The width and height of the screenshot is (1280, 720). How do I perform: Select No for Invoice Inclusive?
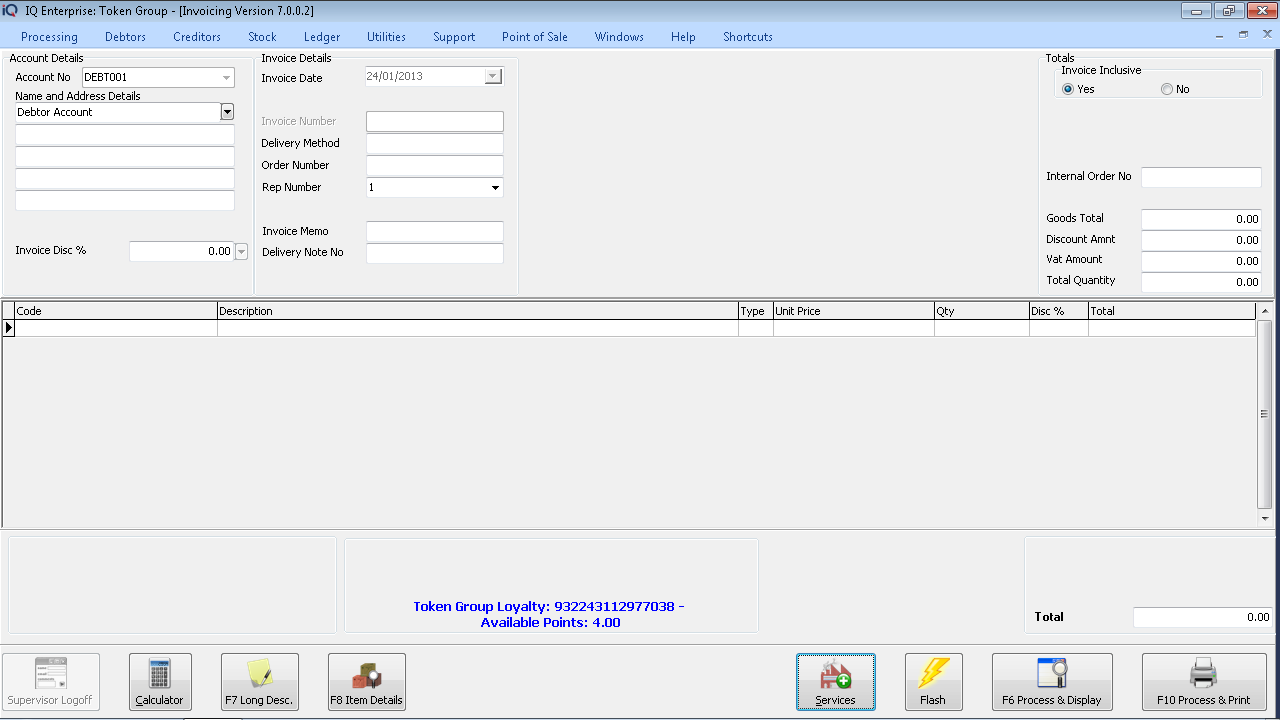1166,89
